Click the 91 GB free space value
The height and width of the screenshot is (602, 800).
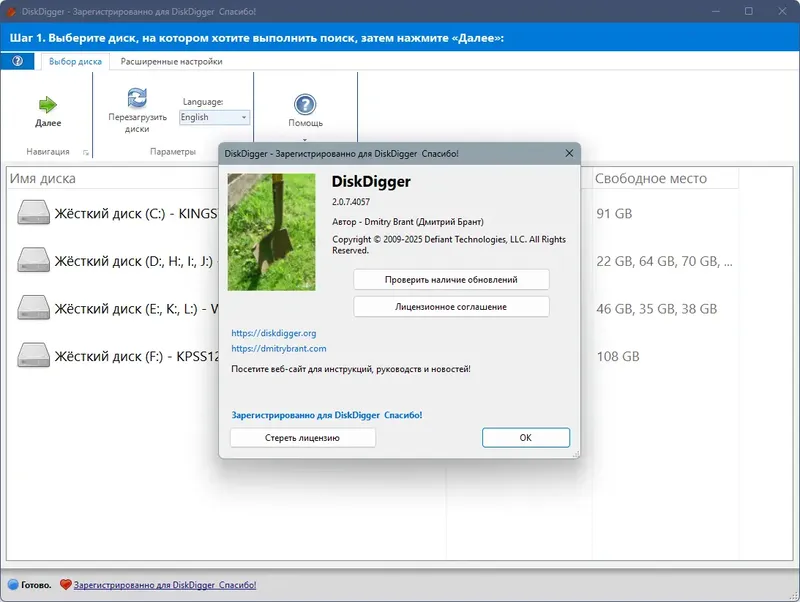tap(614, 213)
